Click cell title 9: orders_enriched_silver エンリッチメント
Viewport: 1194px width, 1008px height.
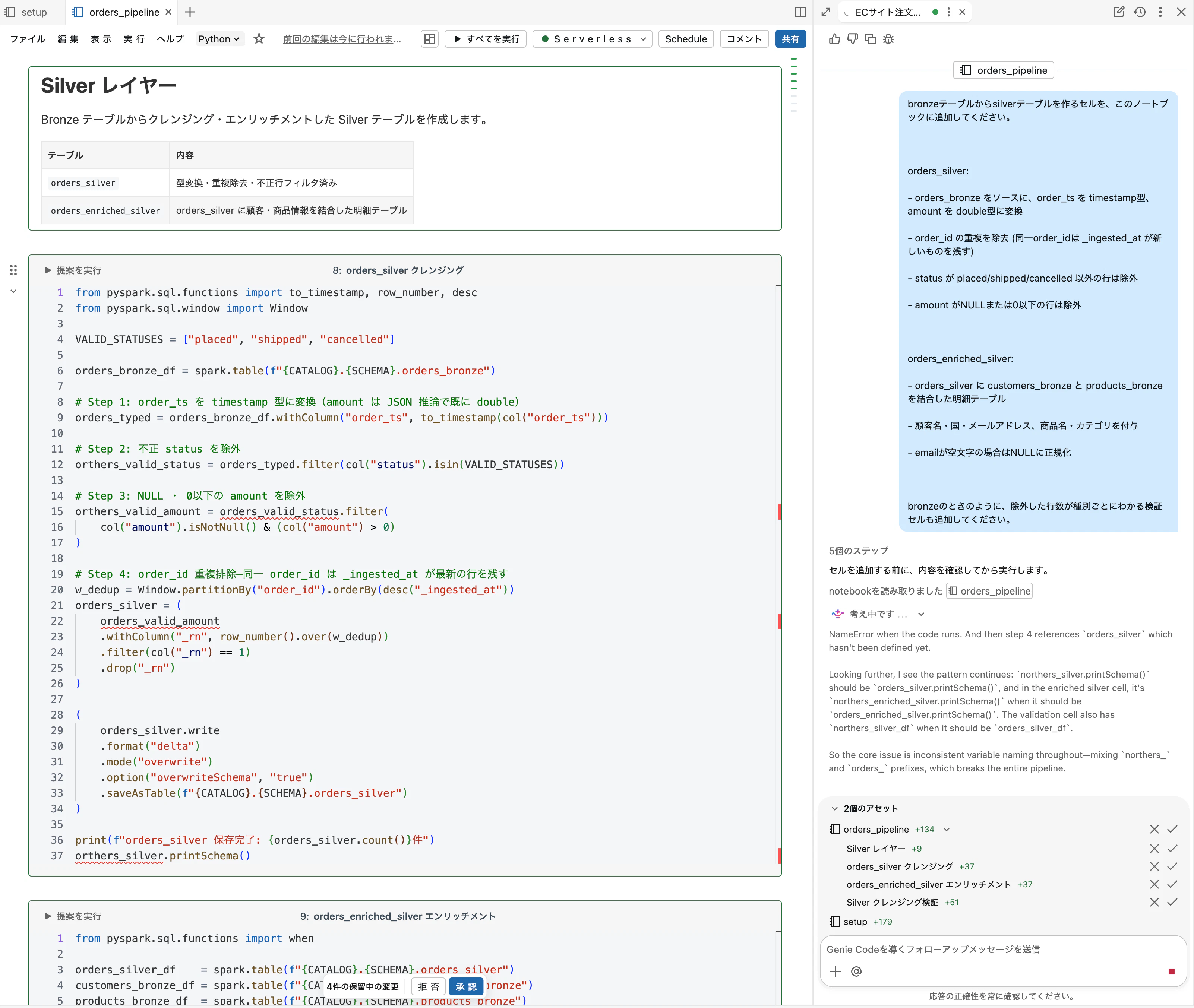[x=398, y=916]
